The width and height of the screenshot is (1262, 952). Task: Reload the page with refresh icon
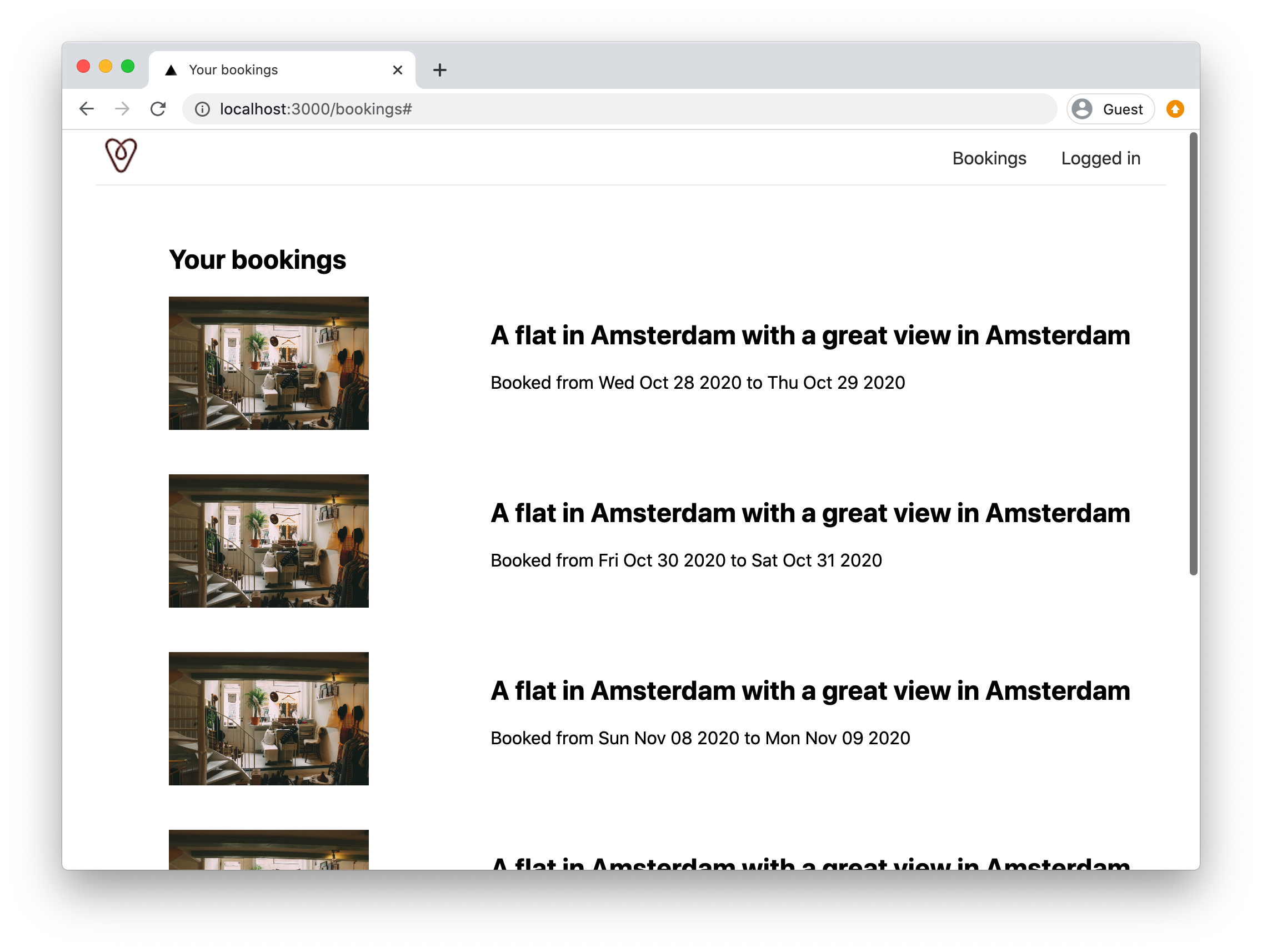tap(158, 109)
